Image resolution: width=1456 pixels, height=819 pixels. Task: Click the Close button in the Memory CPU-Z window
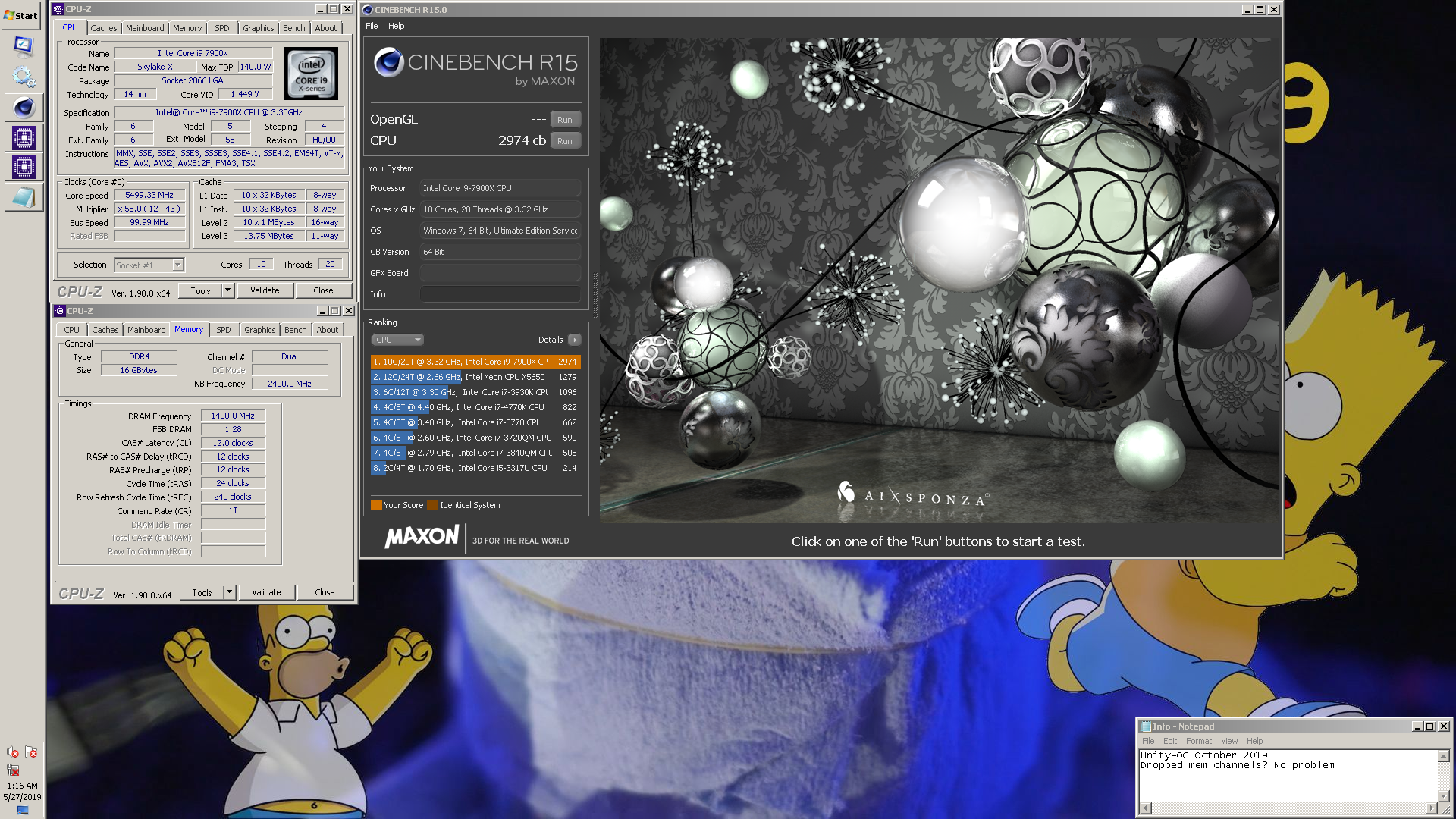325,592
